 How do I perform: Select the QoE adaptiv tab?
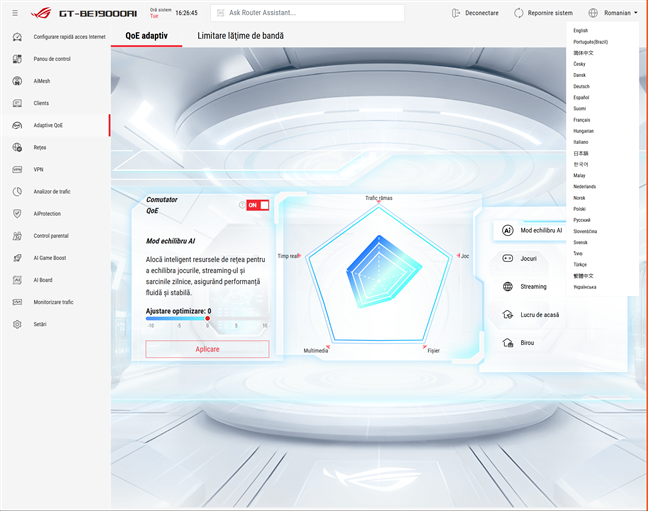coord(146,35)
